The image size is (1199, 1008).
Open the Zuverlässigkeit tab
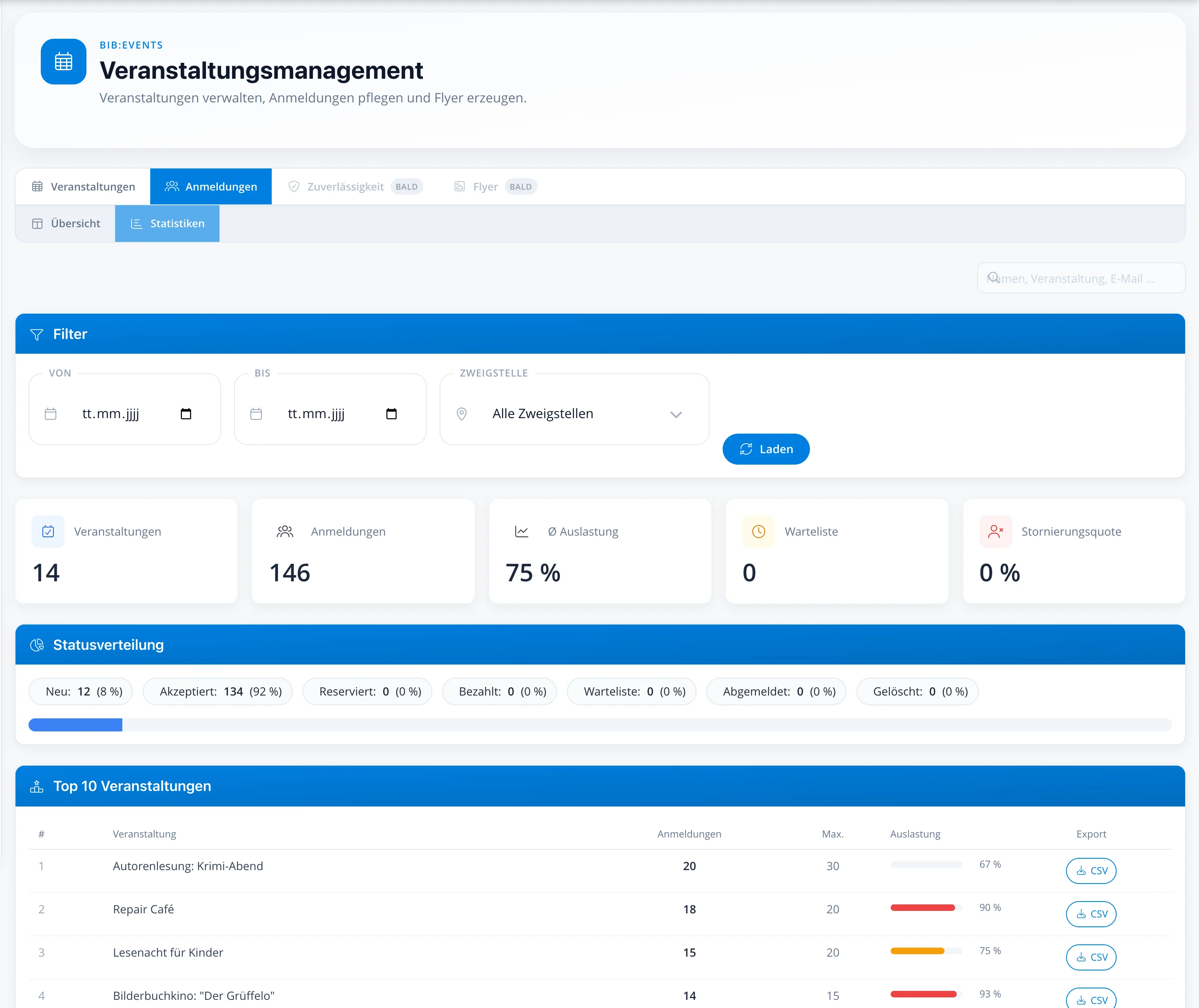[x=355, y=186]
